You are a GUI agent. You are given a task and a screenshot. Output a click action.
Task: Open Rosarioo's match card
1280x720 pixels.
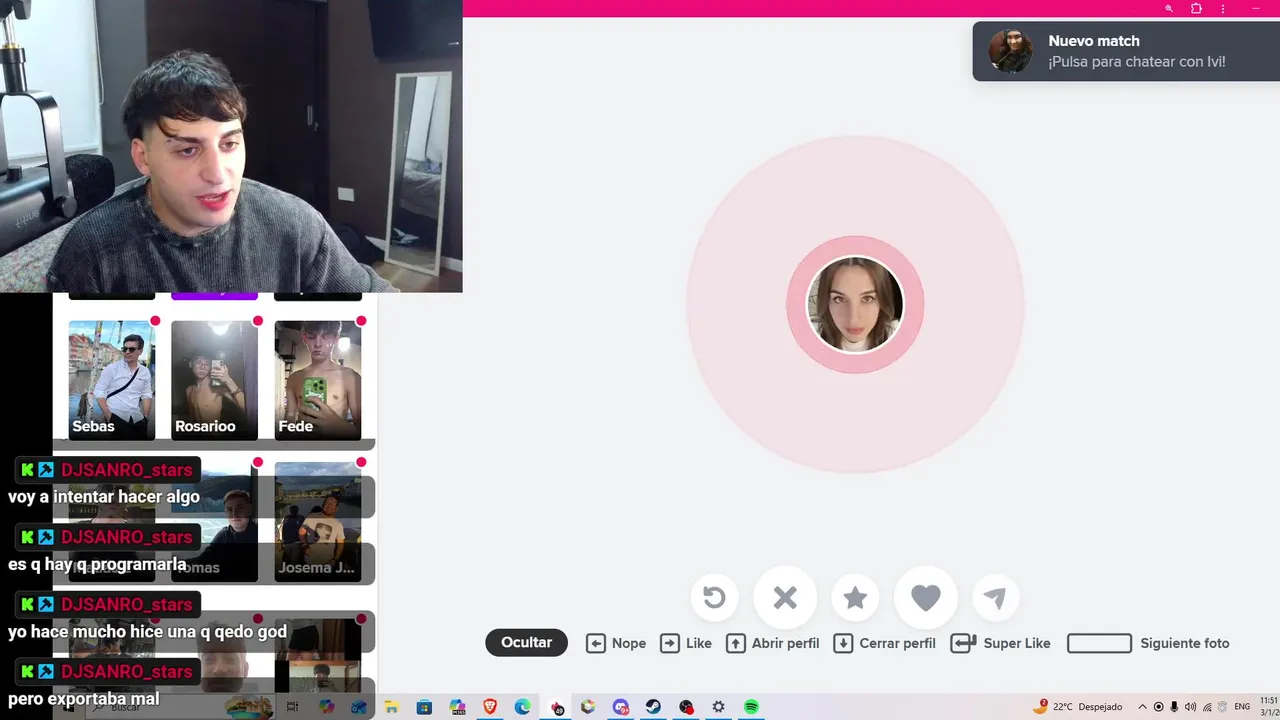coord(214,380)
